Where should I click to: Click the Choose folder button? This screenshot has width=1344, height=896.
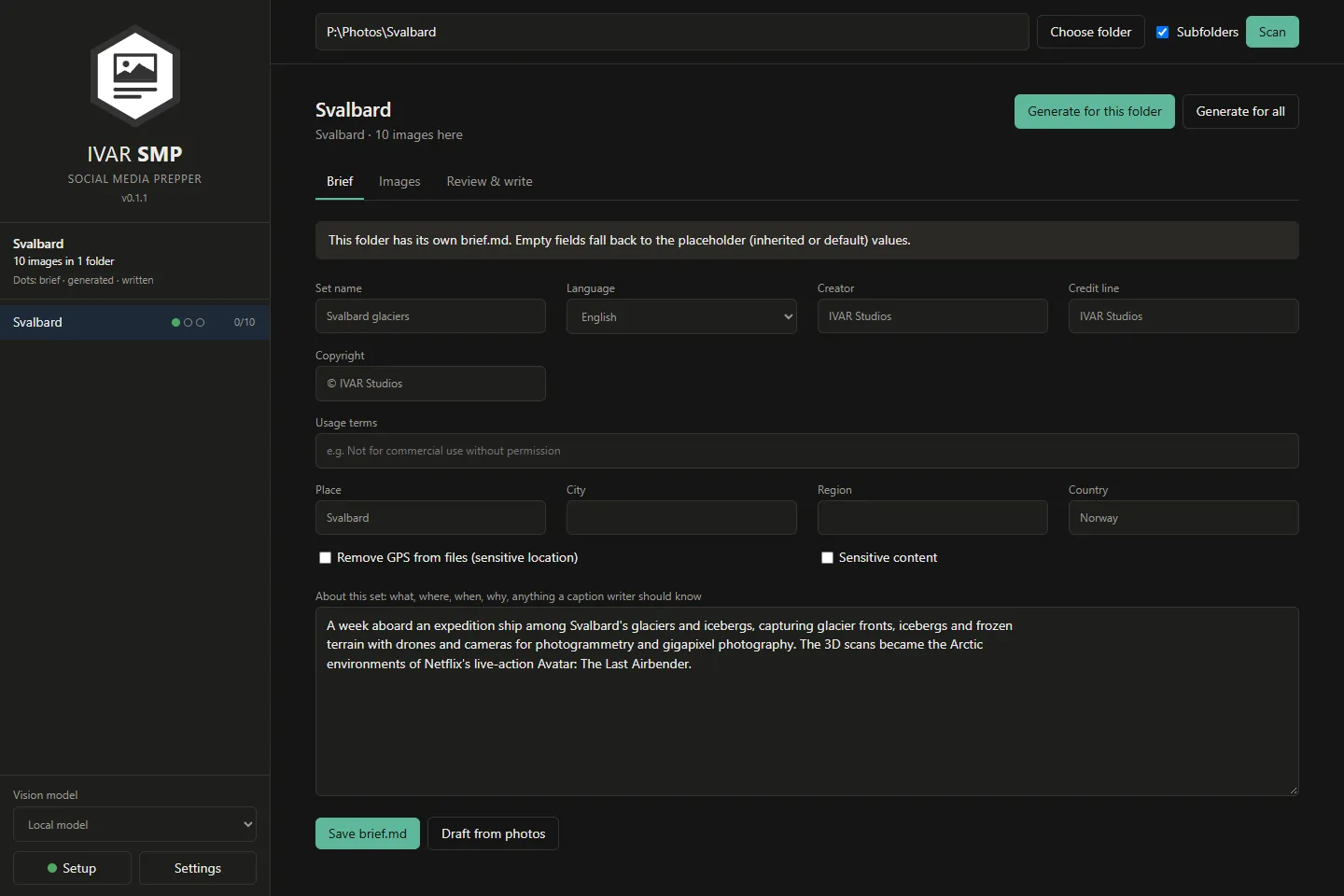[1091, 32]
